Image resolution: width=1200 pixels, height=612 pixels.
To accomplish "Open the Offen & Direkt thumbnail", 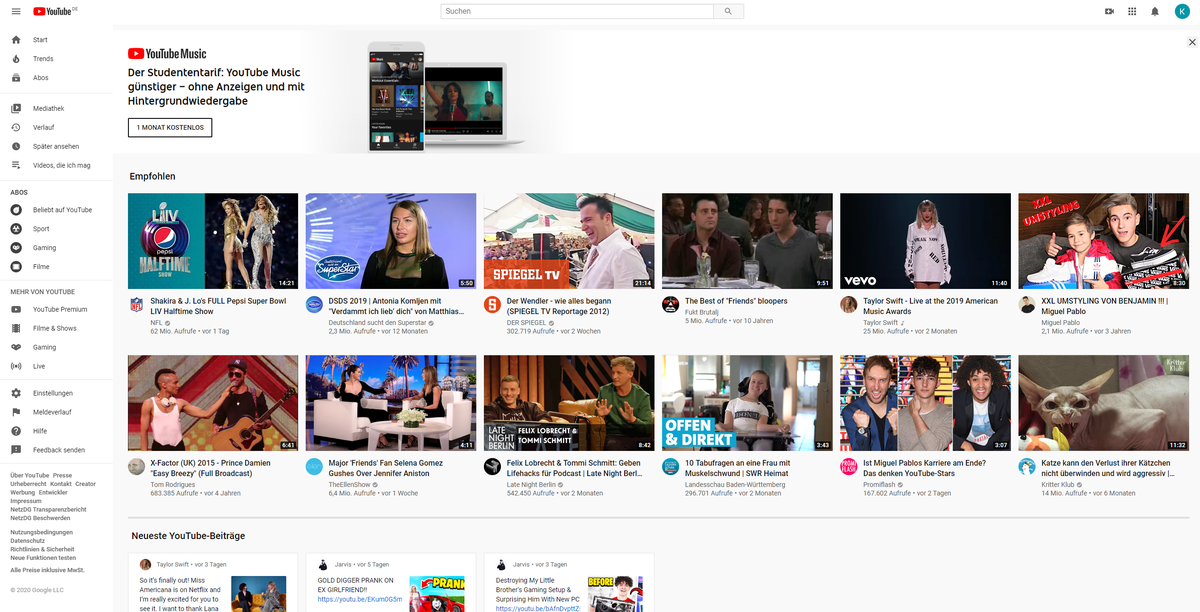I will tap(747, 403).
